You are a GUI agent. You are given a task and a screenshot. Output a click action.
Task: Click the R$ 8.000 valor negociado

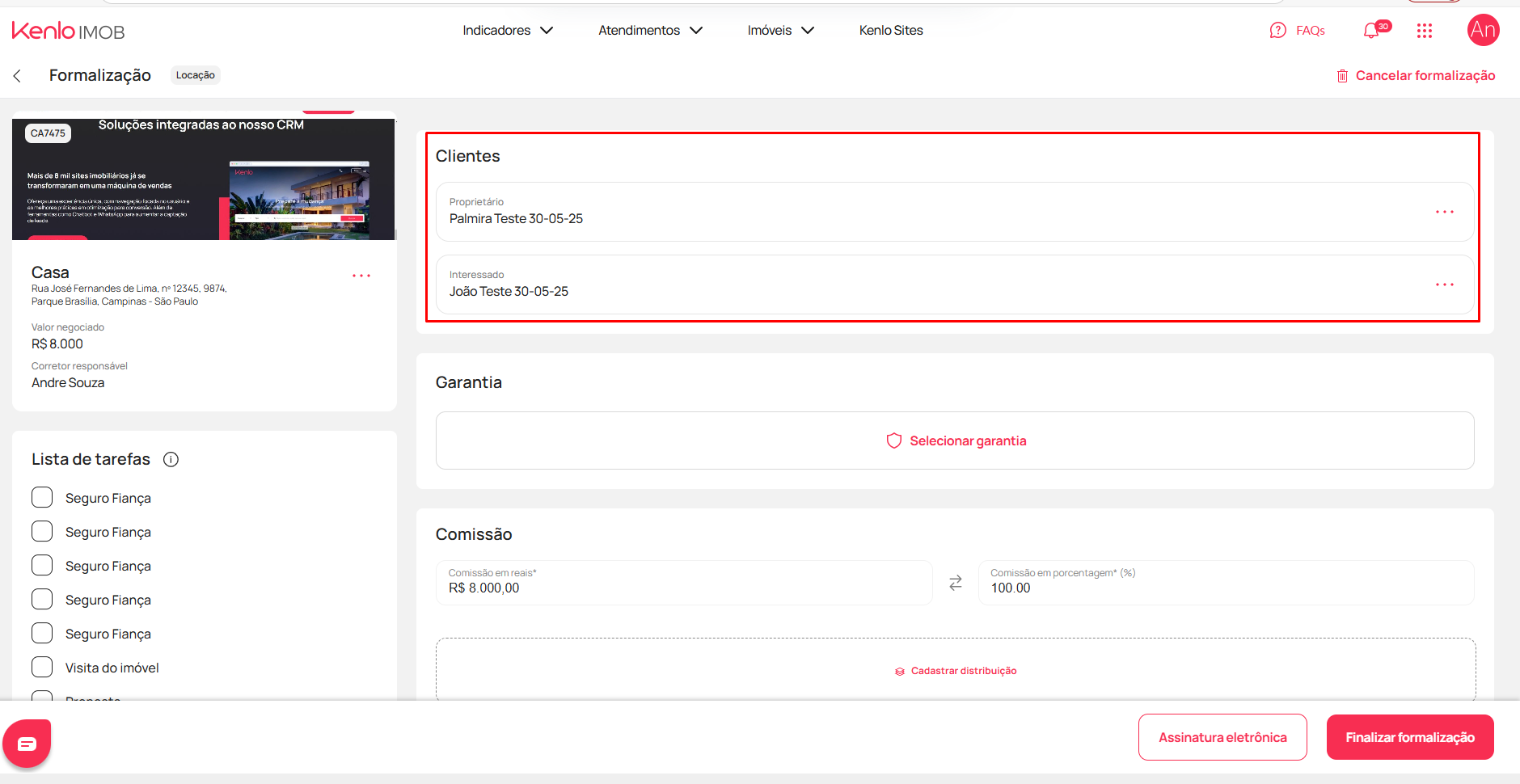point(57,344)
